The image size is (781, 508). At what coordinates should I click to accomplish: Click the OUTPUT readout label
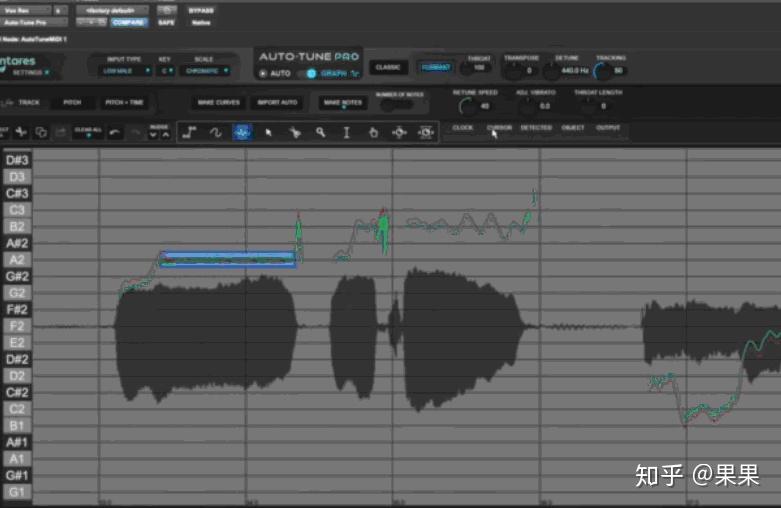608,128
